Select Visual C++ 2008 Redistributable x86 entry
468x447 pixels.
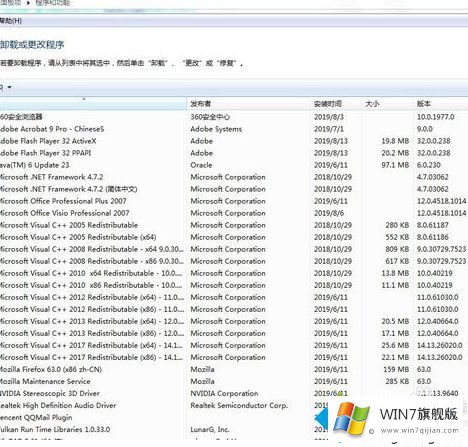coord(92,261)
